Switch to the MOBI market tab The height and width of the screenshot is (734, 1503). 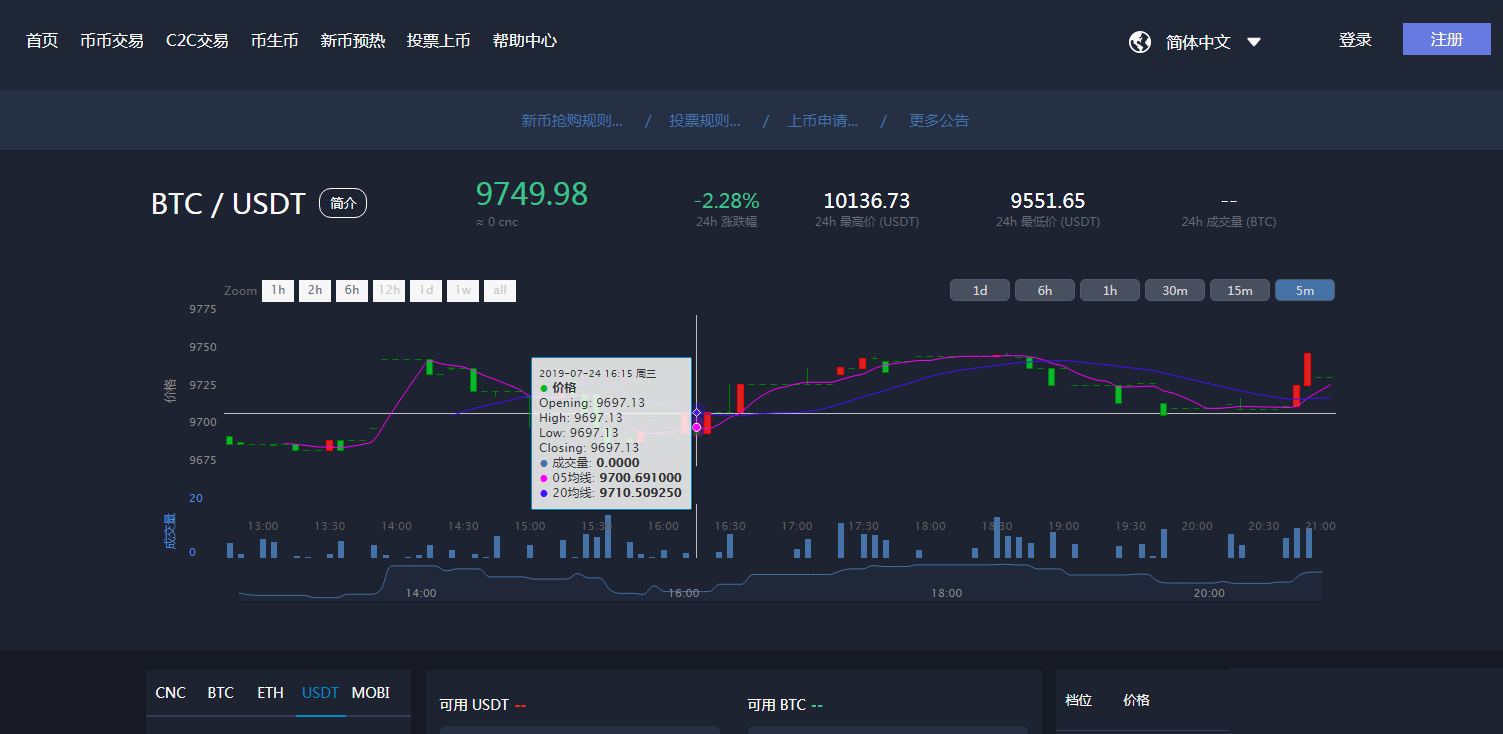[370, 693]
